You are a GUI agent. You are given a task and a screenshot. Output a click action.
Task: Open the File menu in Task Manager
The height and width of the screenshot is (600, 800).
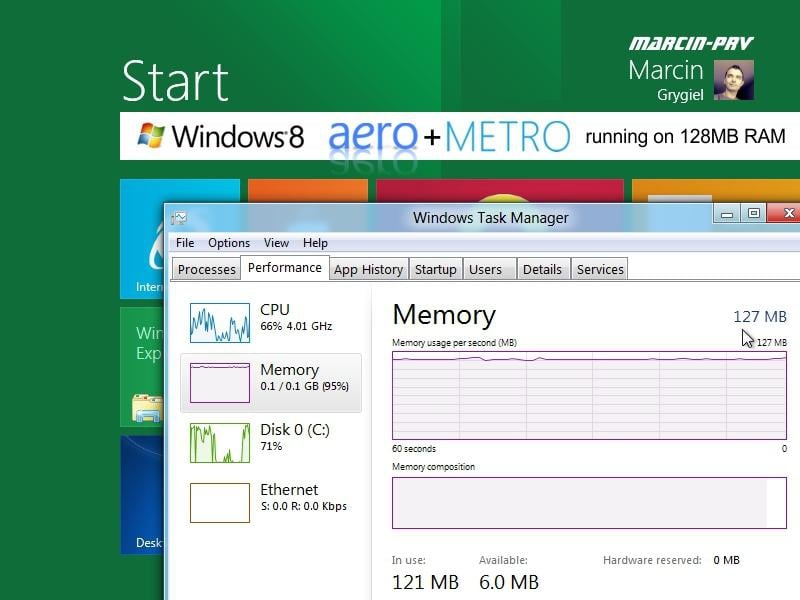click(185, 243)
